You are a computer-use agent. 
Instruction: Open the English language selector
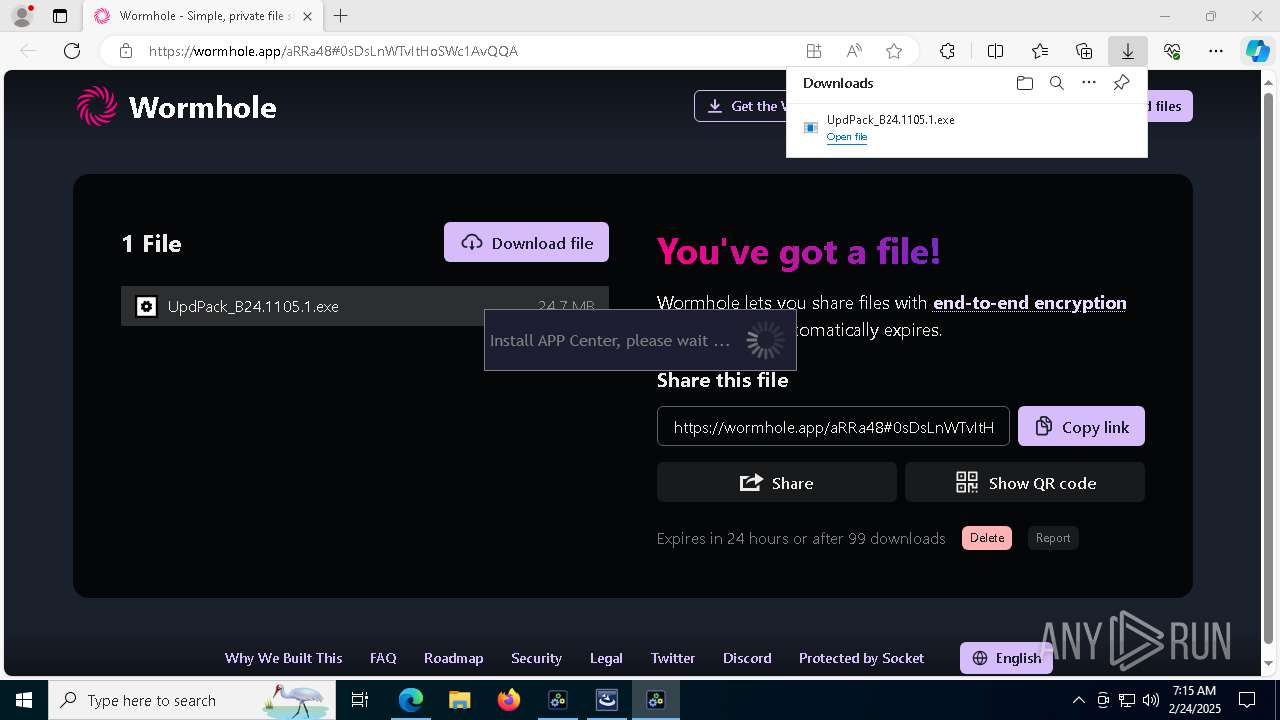(x=1006, y=658)
